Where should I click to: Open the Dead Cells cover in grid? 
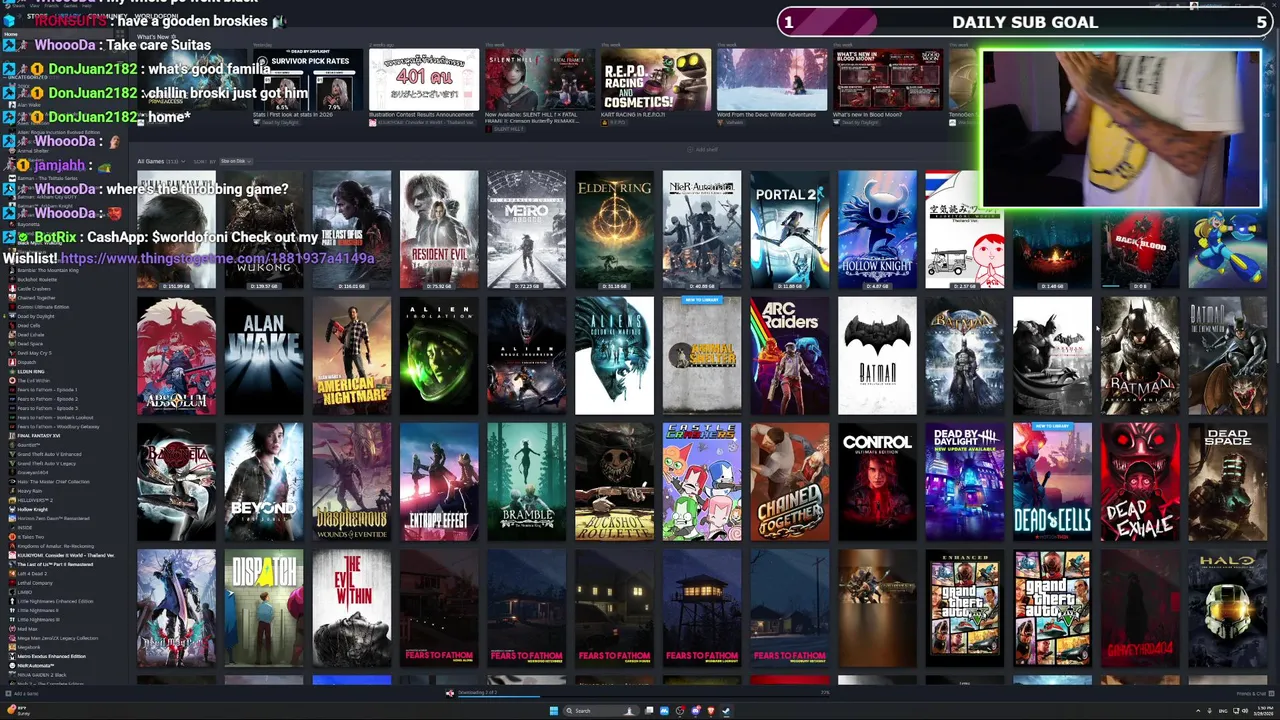(1052, 482)
